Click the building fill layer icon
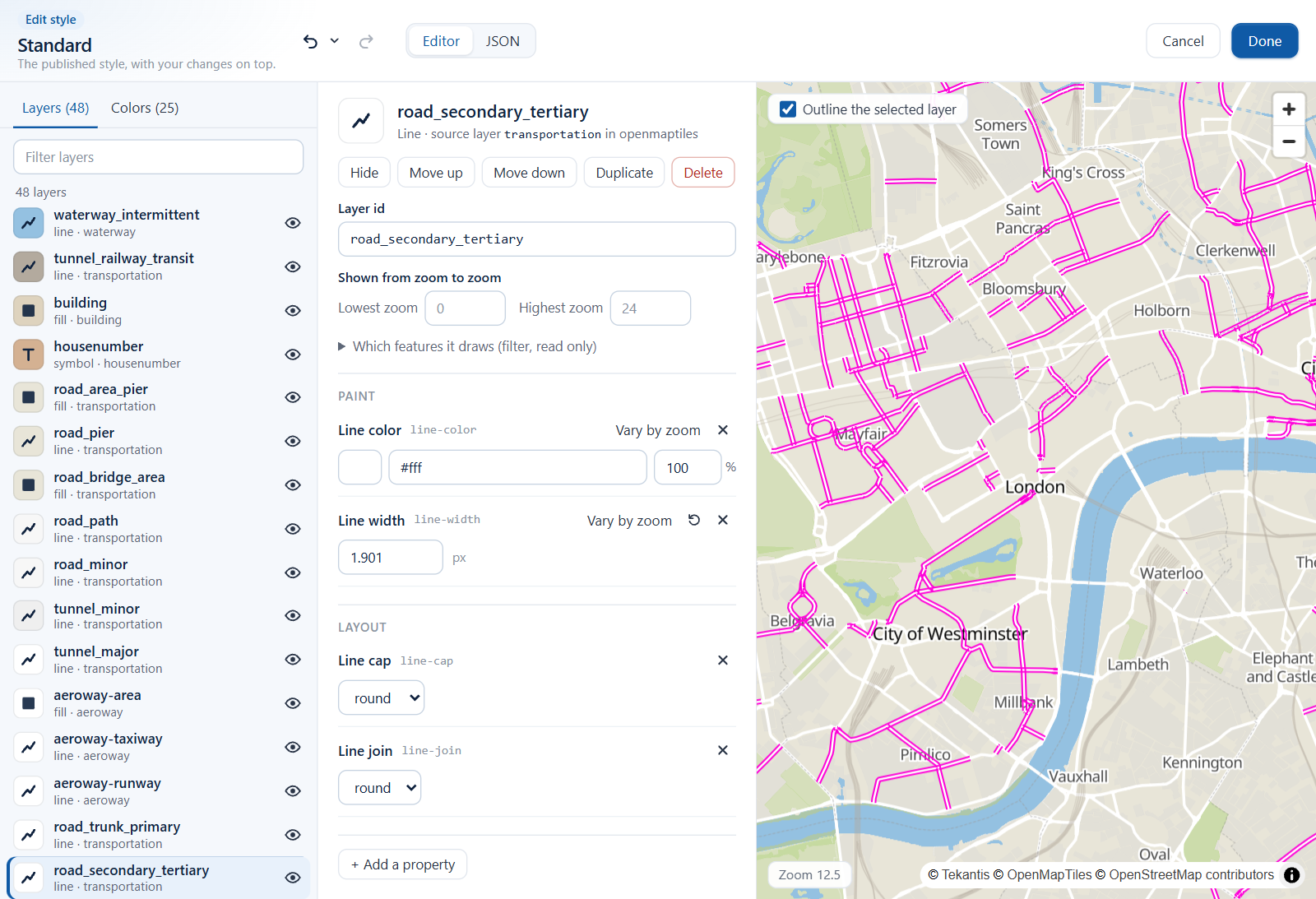The height and width of the screenshot is (899, 1316). point(29,311)
